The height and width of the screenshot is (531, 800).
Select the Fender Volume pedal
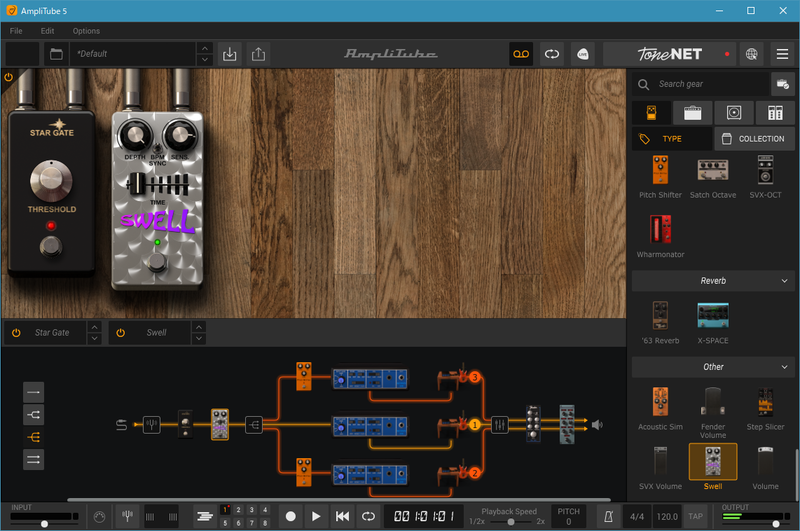713,413
